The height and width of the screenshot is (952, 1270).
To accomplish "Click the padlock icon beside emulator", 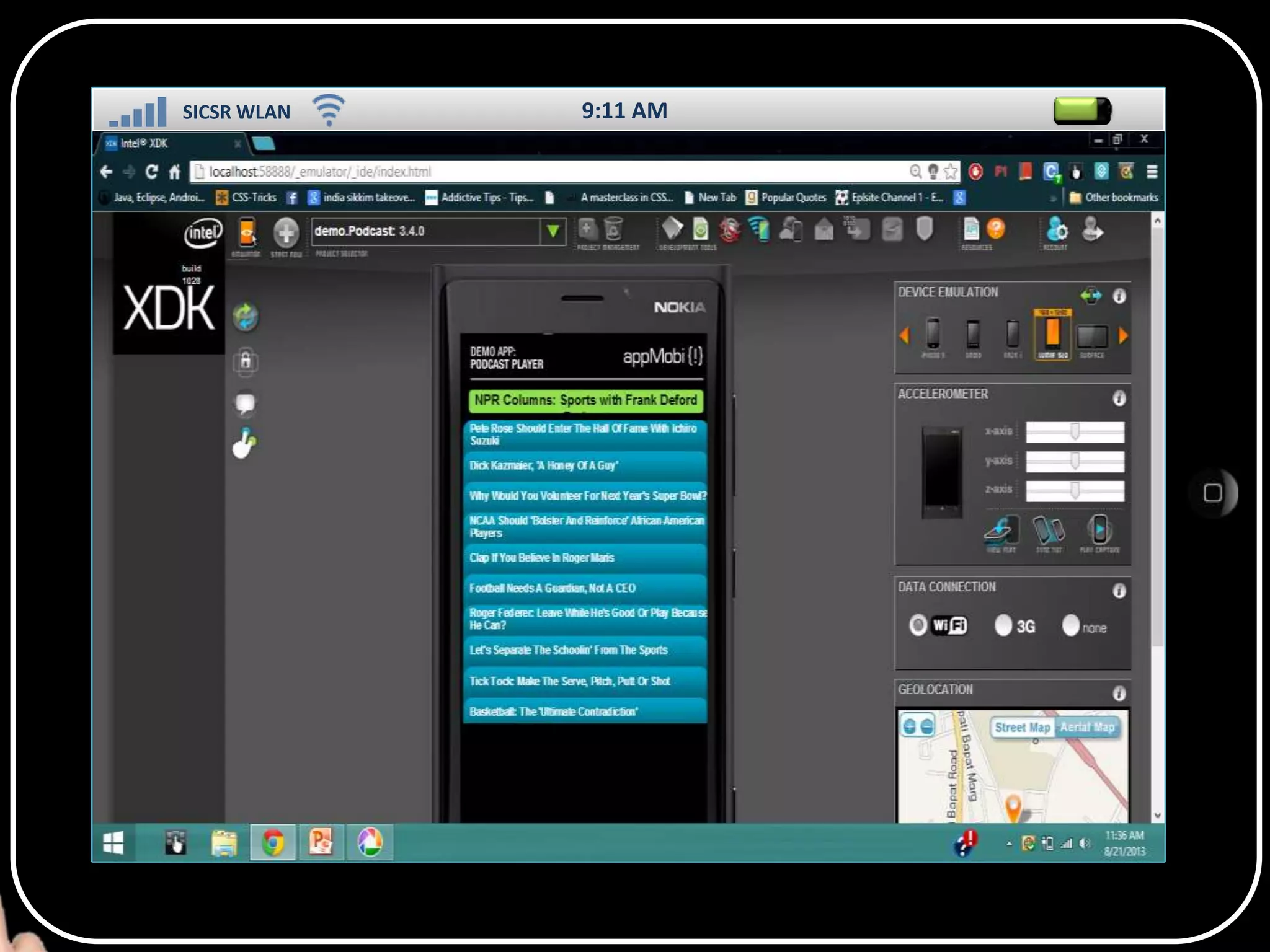I will pyautogui.click(x=246, y=361).
